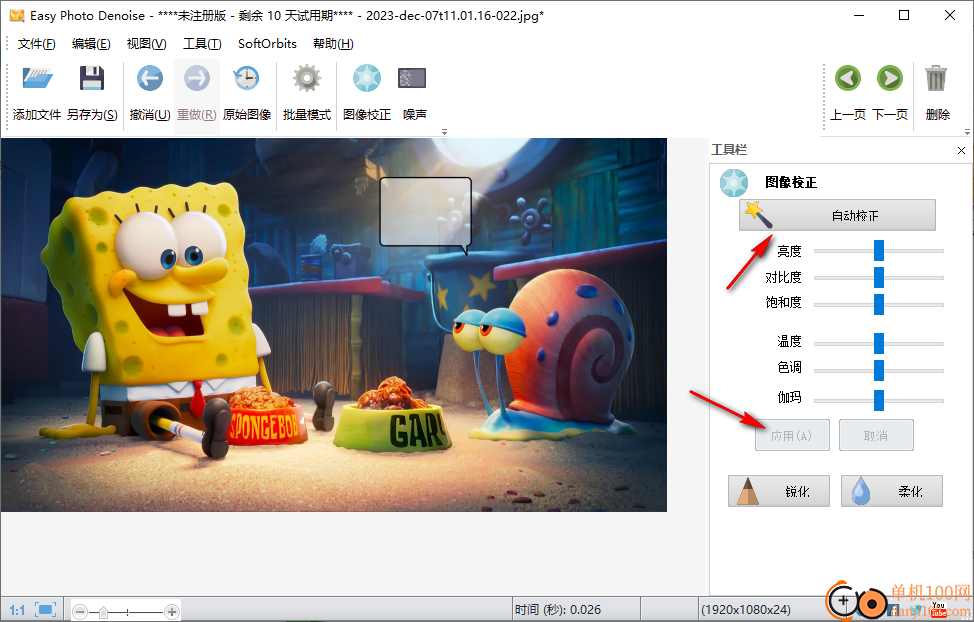Viewport: 974px width, 622px height.
Task: Adjust the 饱和度 saturation slider
Action: 878,304
